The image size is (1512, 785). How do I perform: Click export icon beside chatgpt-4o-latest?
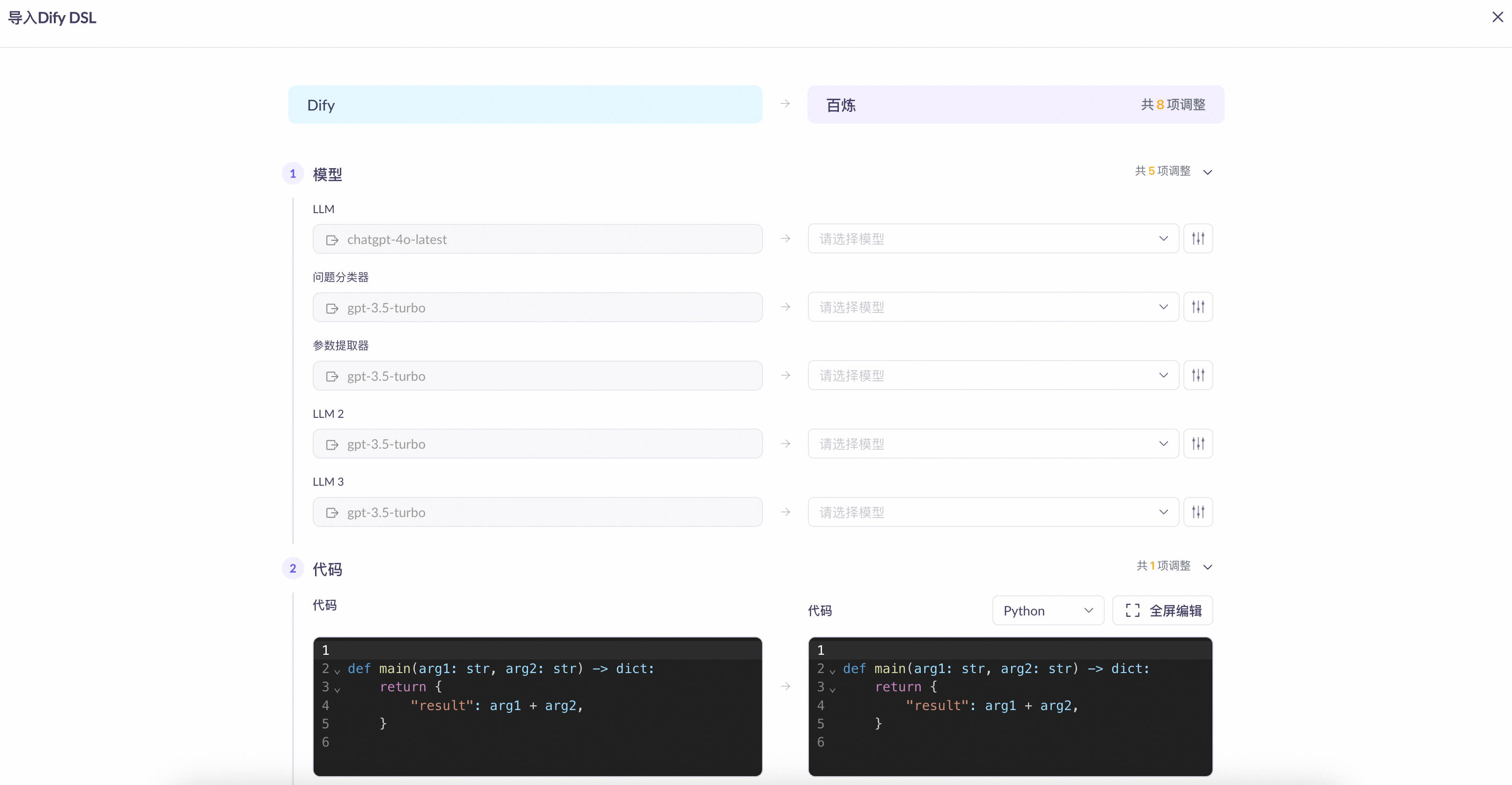332,239
